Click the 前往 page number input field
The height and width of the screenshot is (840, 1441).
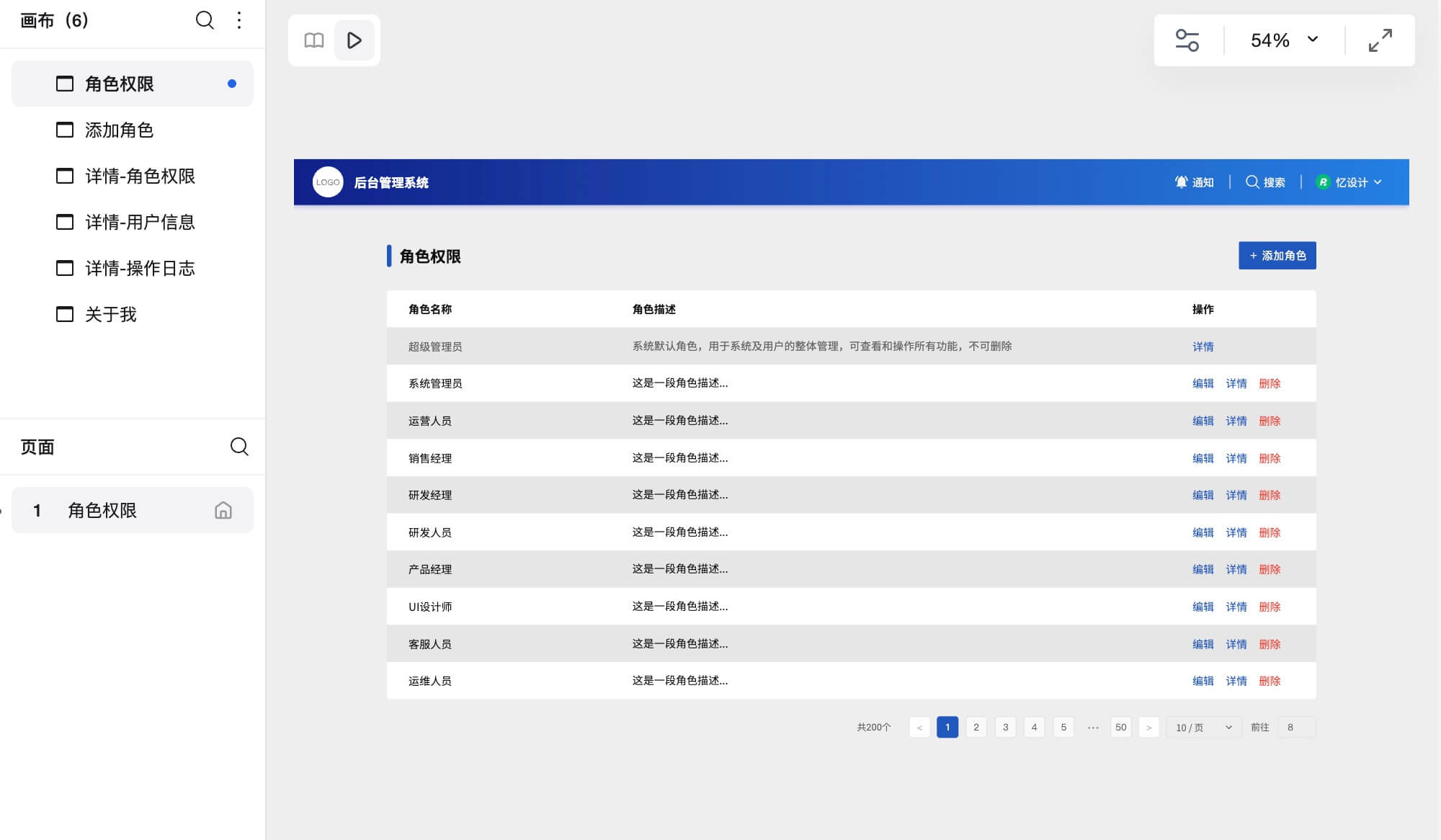point(1297,728)
